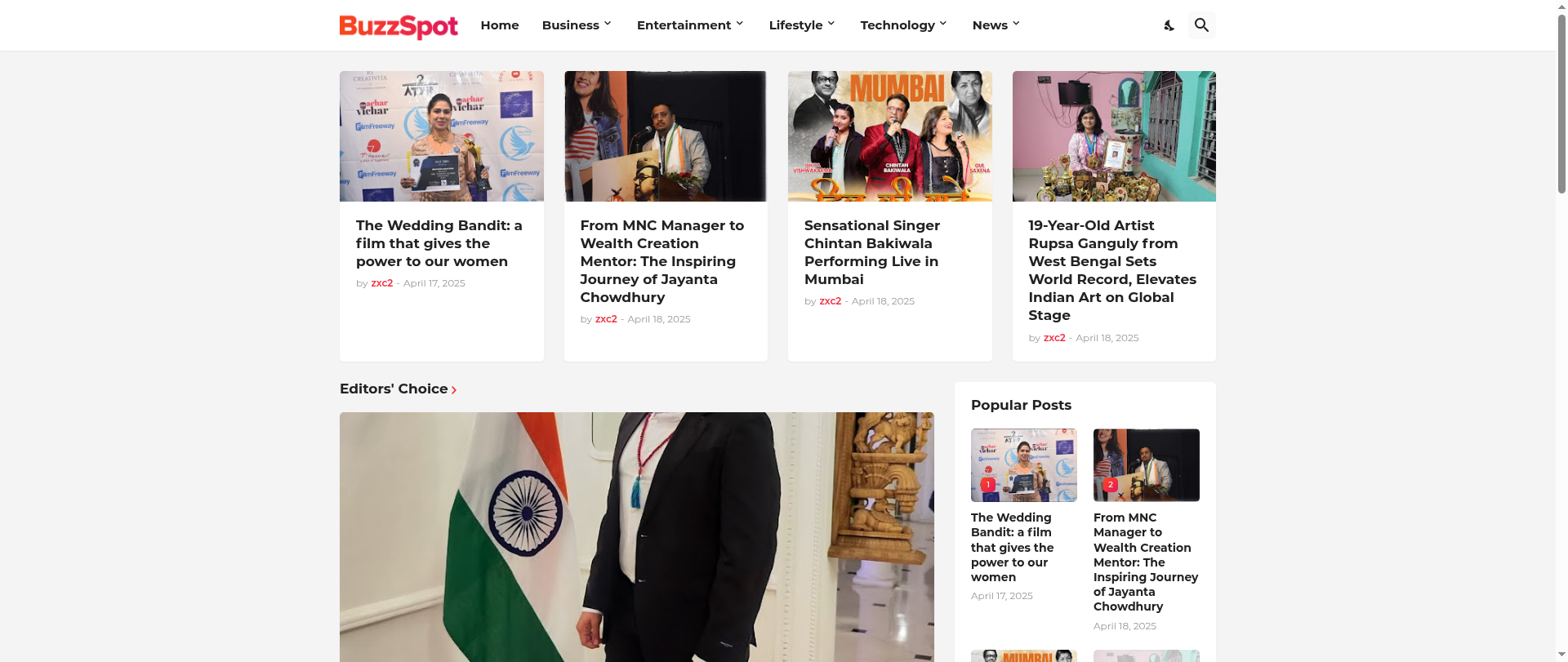Image resolution: width=1568 pixels, height=662 pixels.
Task: Open popular post 2 thumbnail
Action: pyautogui.click(x=1147, y=465)
